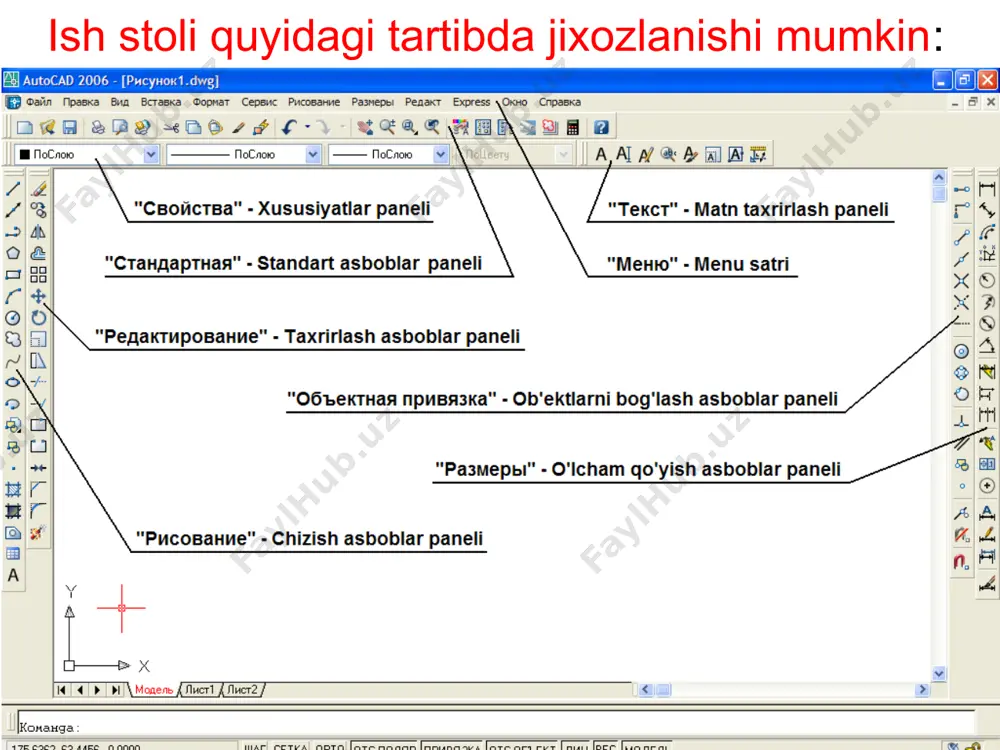Select the Fillet tool
Screen dimensions: 1000x750
coord(39,511)
